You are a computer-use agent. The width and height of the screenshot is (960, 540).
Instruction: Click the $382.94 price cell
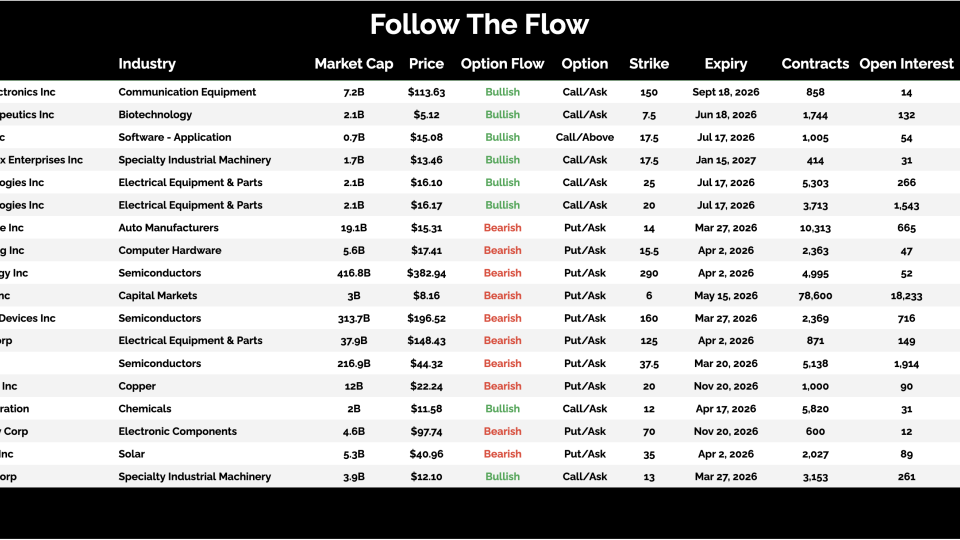[426, 273]
